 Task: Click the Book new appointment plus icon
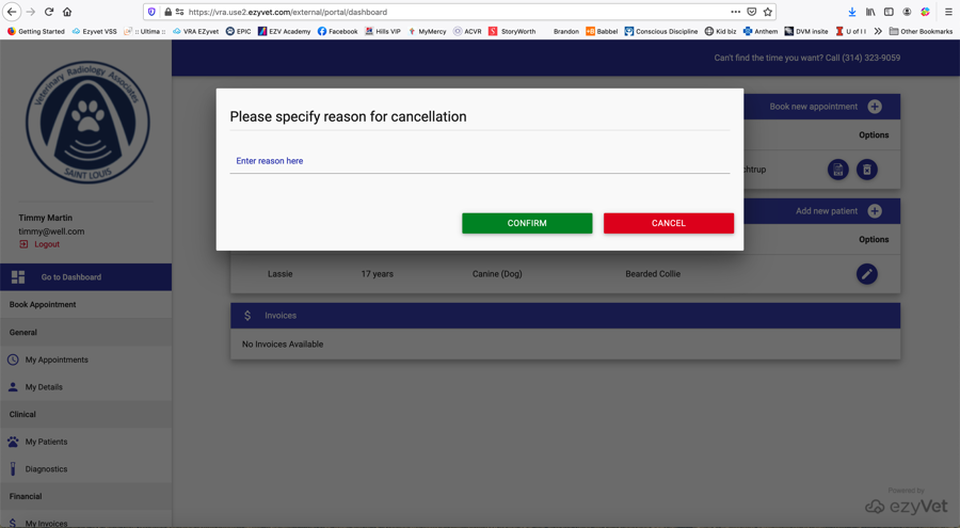coord(874,107)
